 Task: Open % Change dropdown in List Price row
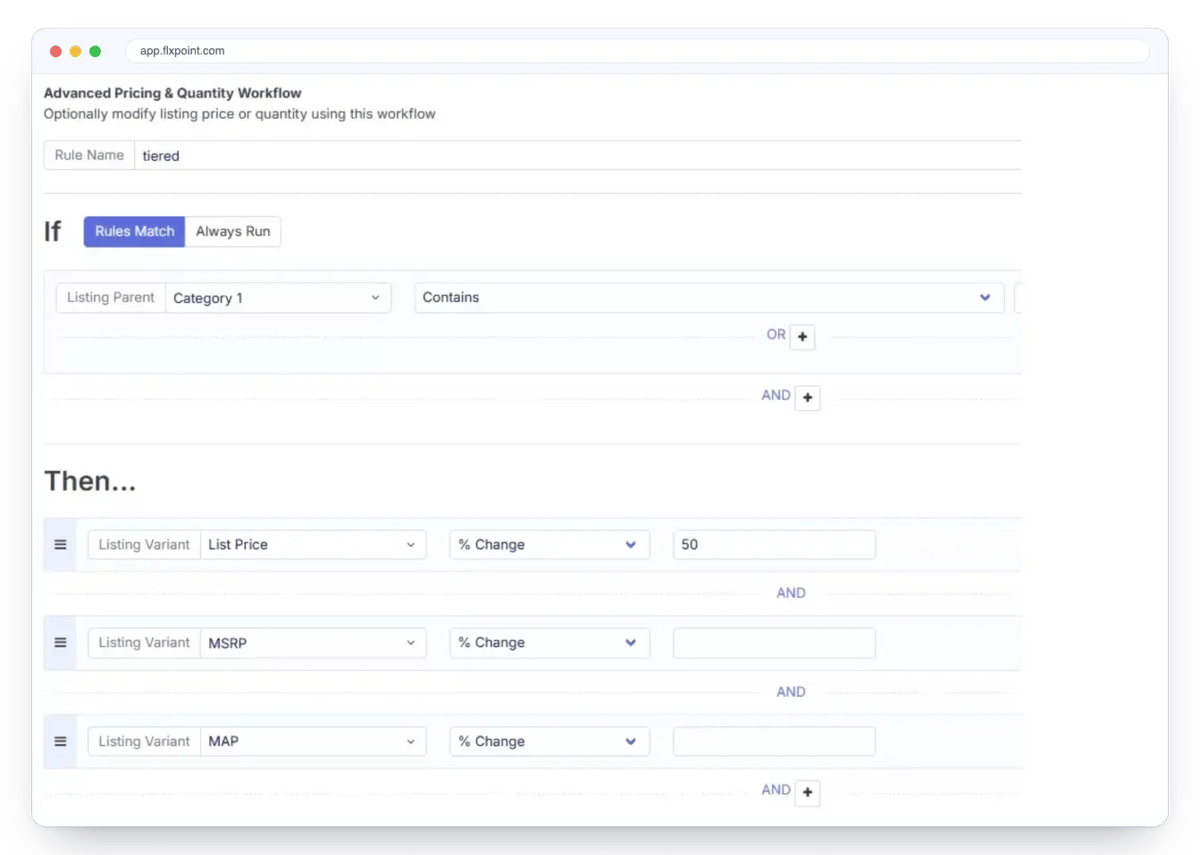click(x=549, y=545)
